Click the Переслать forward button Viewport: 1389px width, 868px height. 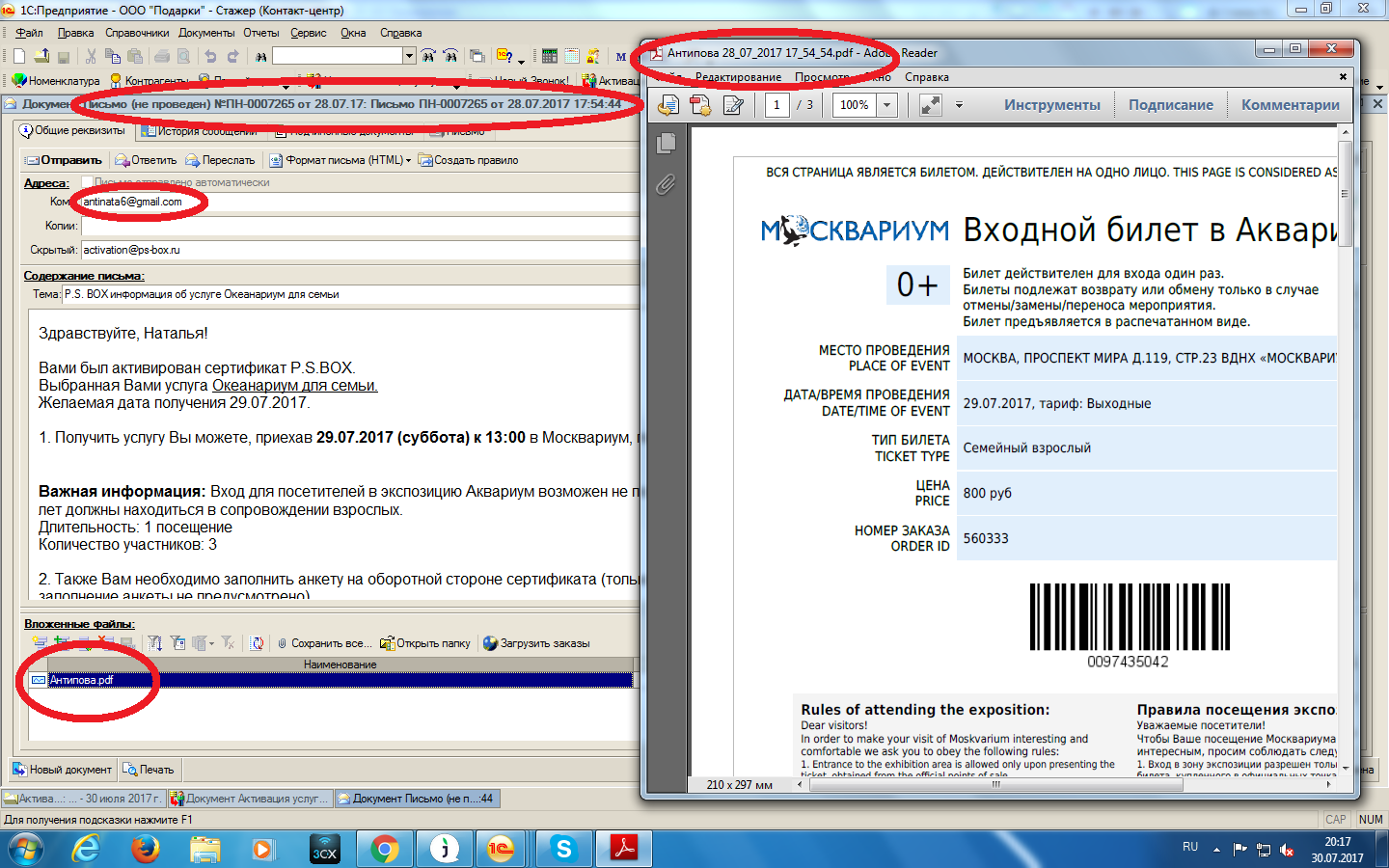tap(220, 160)
